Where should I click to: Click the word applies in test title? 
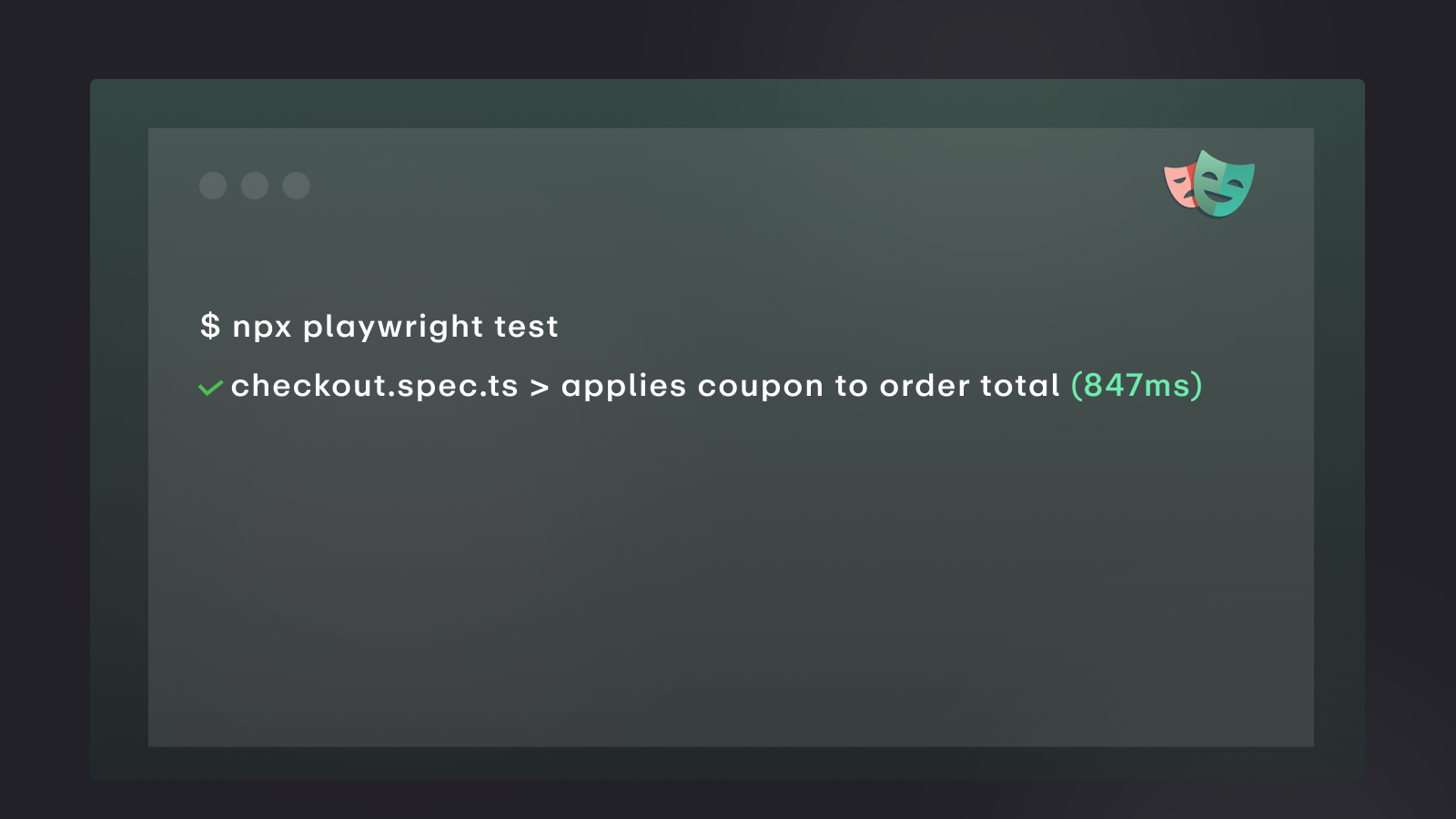coord(624,386)
